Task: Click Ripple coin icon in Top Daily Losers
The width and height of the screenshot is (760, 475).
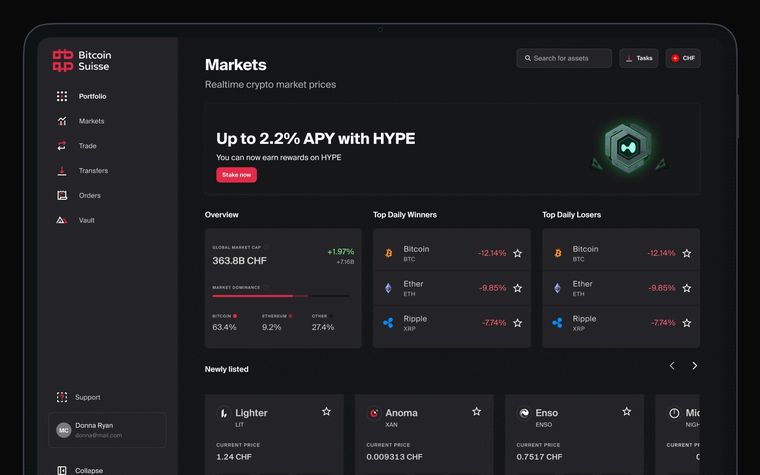Action: 557,323
